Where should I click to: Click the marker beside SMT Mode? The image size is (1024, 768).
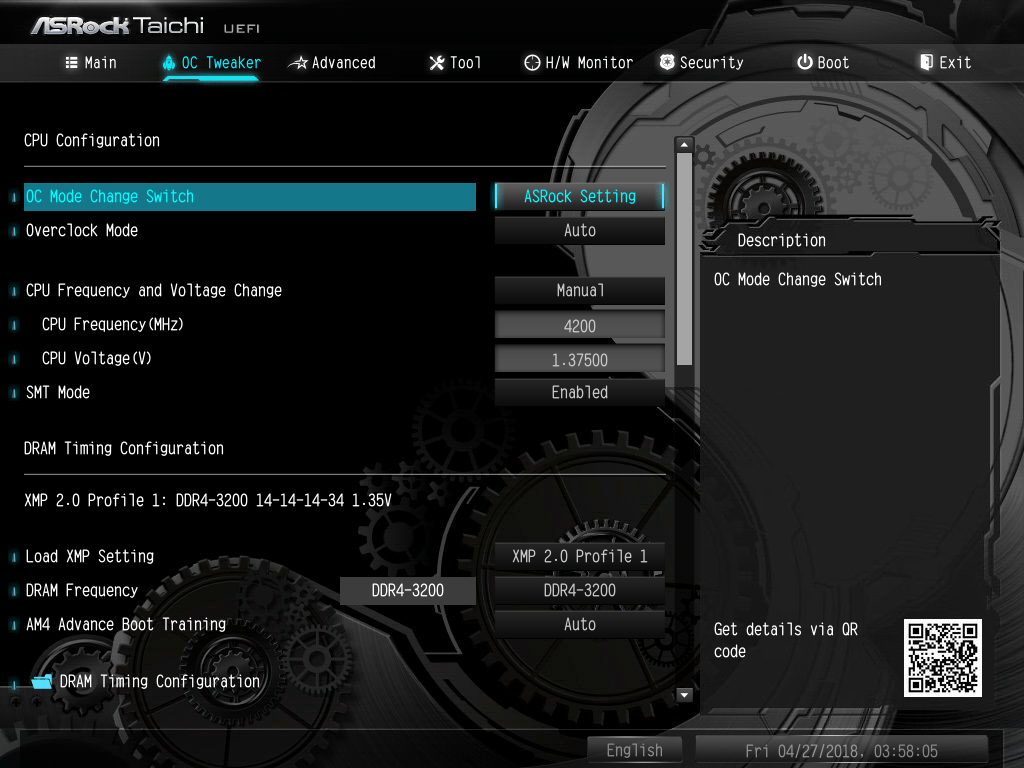coord(14,393)
